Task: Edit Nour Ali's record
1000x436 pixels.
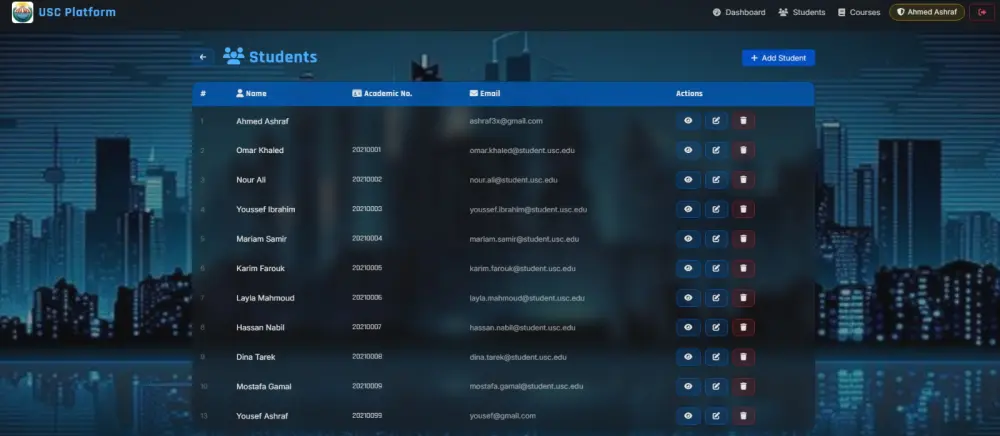Action: [x=716, y=180]
